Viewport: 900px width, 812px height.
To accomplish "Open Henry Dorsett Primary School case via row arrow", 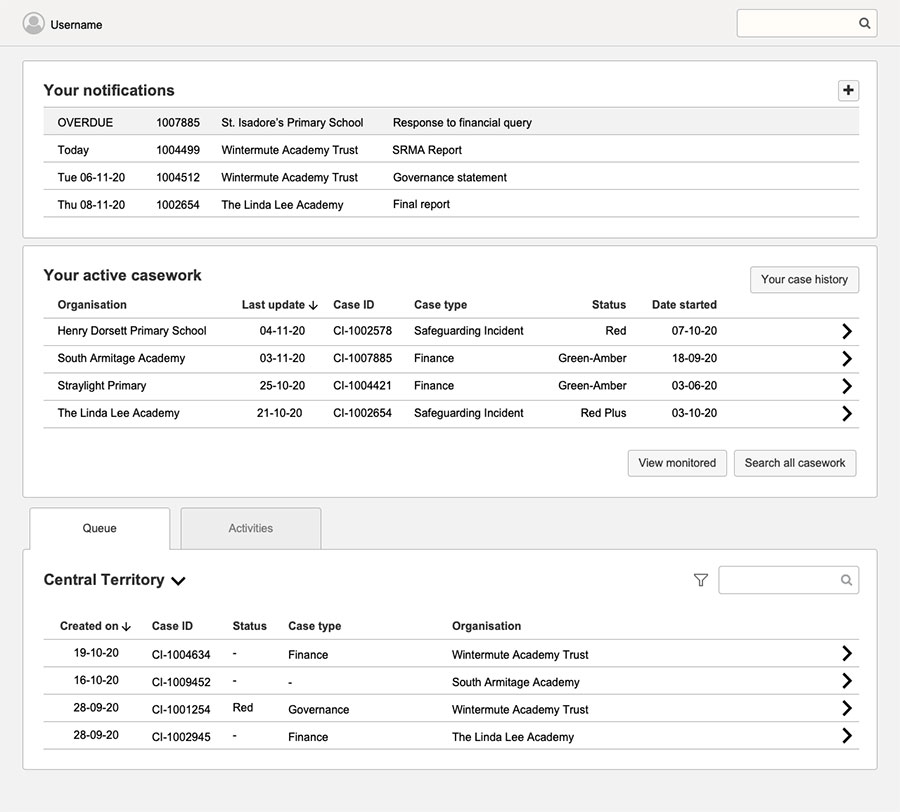I will [x=847, y=331].
